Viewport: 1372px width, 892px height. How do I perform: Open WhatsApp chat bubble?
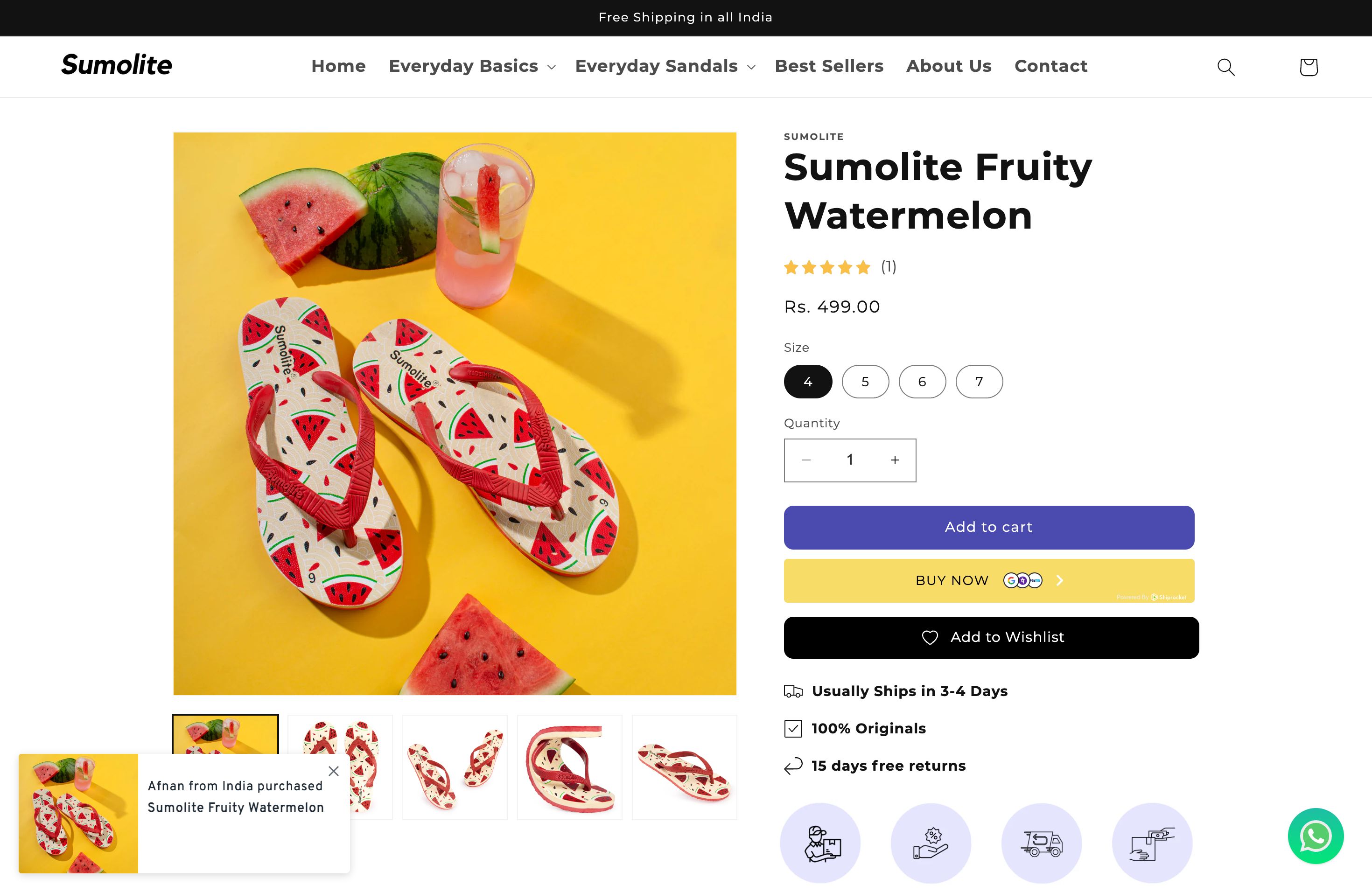[x=1316, y=836]
